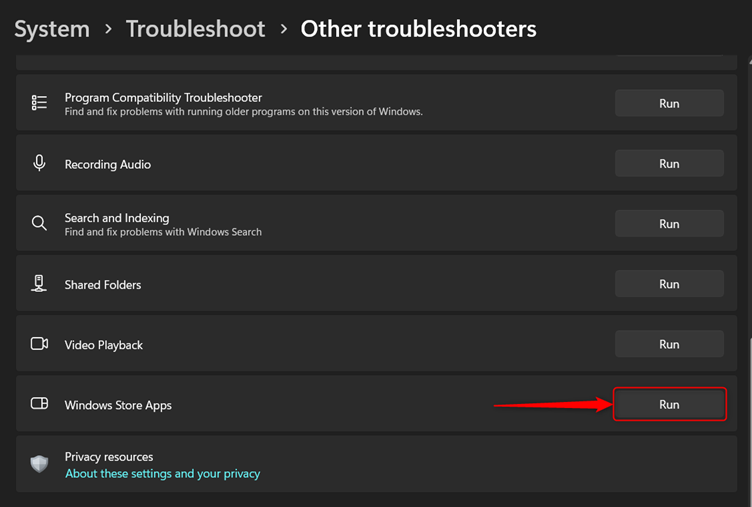Run the Program Compatibility Troubleshooter
Image resolution: width=752 pixels, height=507 pixels.
click(x=669, y=103)
